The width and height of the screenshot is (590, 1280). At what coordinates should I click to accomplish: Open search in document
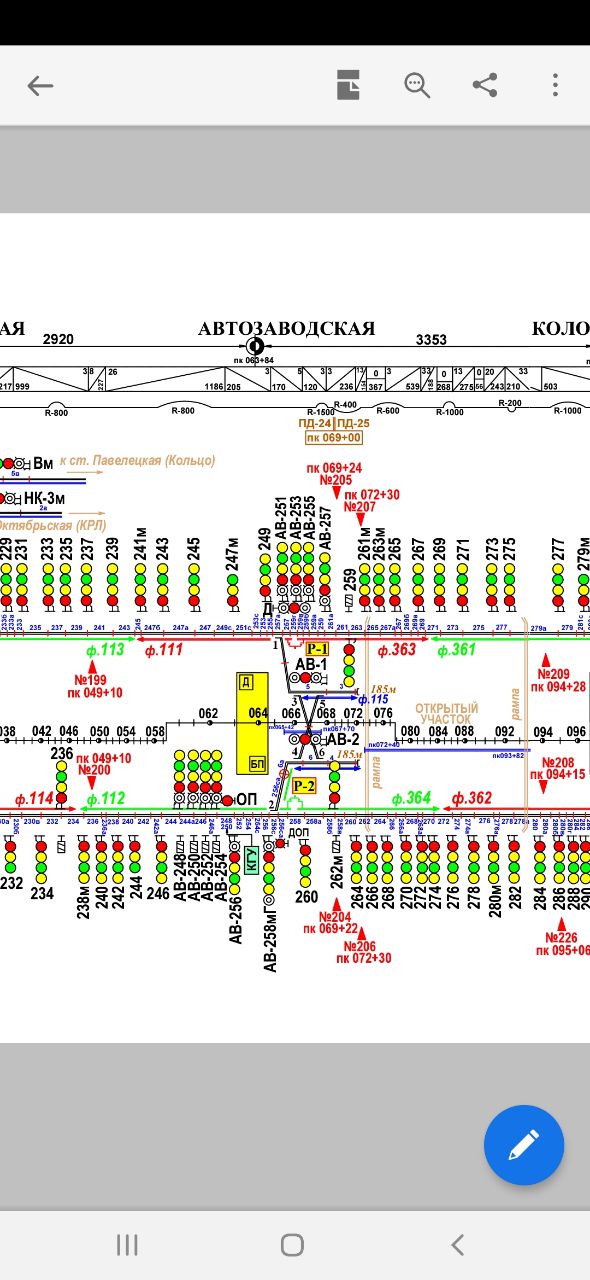coord(417,86)
